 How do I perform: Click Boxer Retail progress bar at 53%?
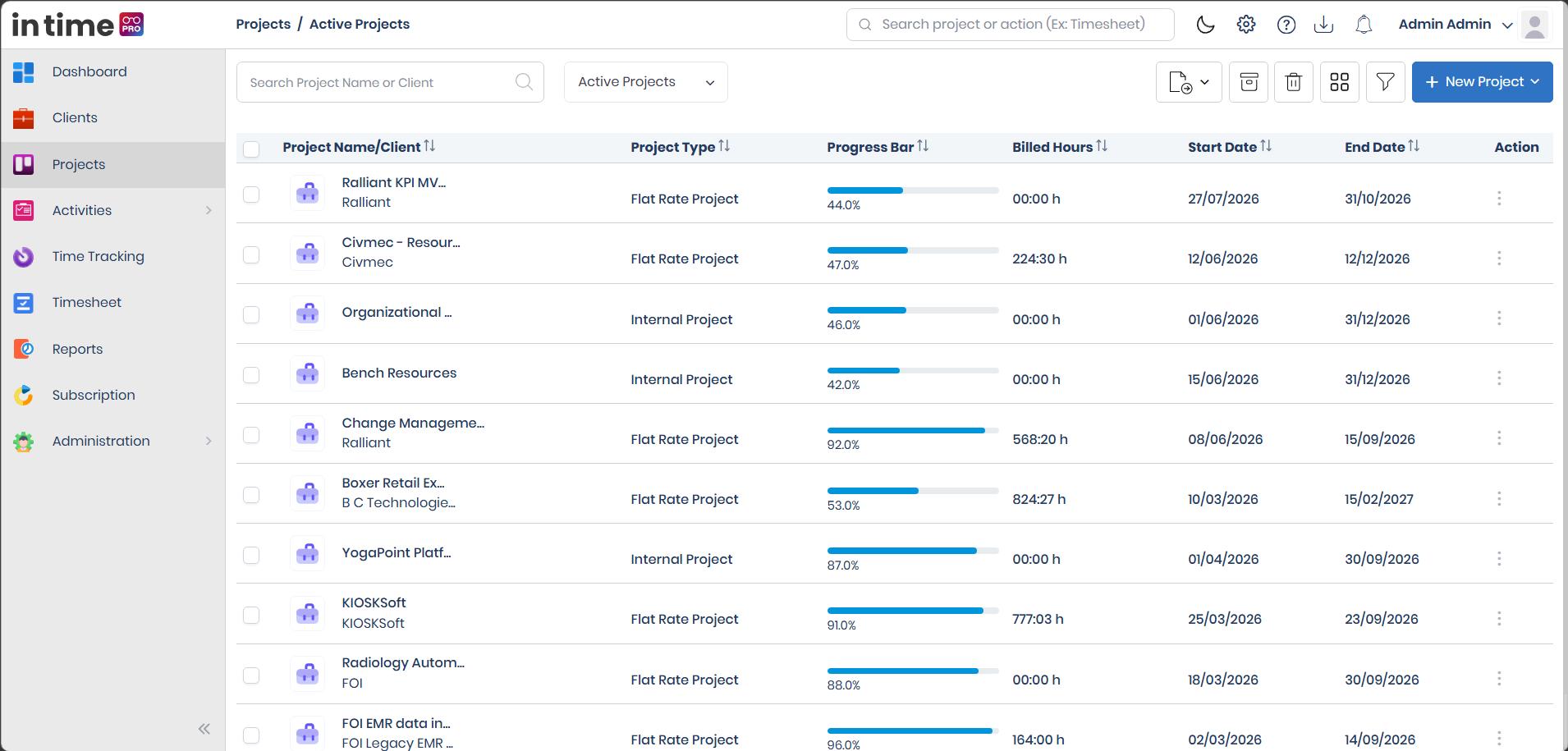coord(913,491)
